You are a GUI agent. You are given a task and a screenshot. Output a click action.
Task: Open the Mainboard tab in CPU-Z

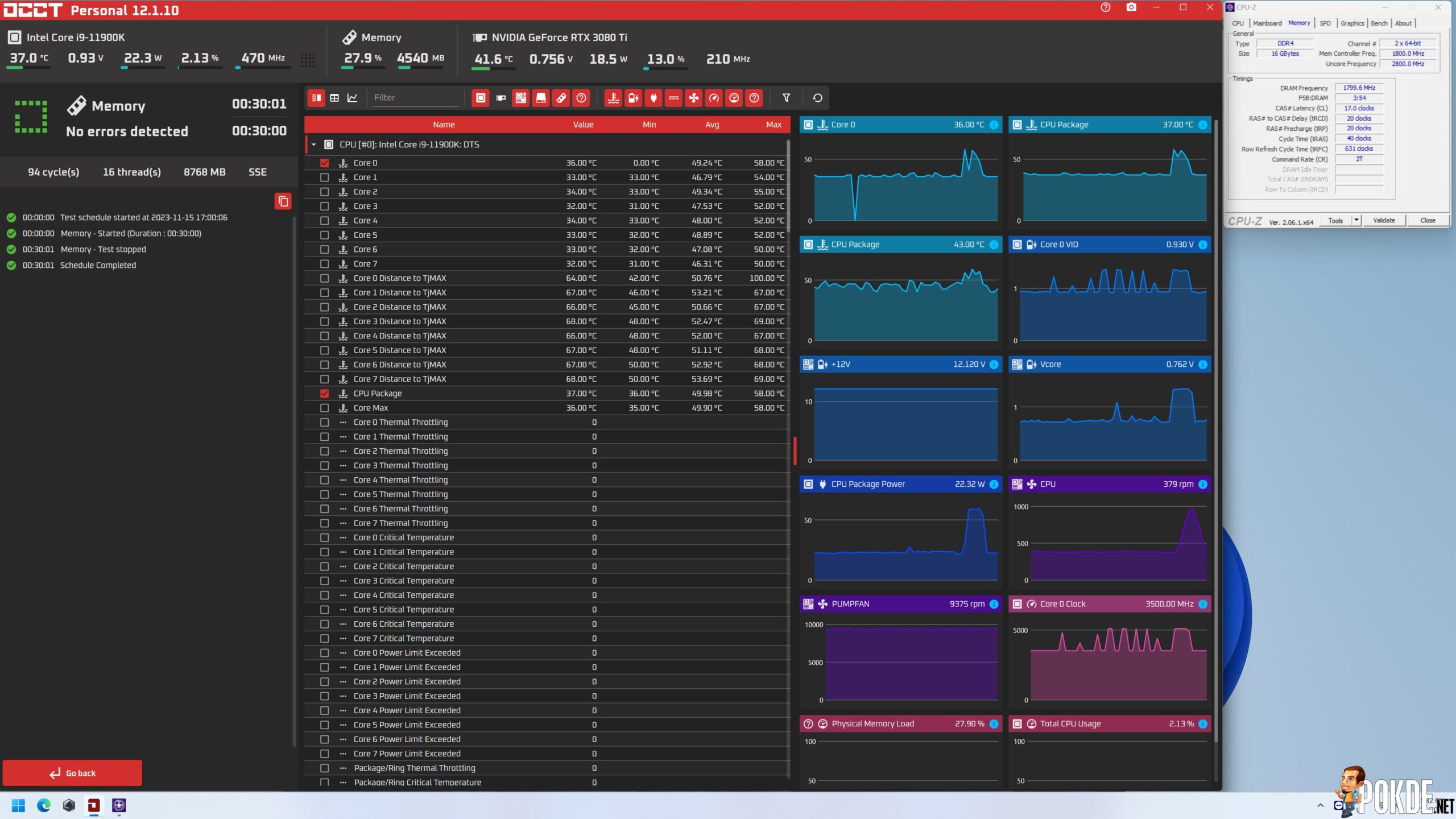coord(1267,23)
